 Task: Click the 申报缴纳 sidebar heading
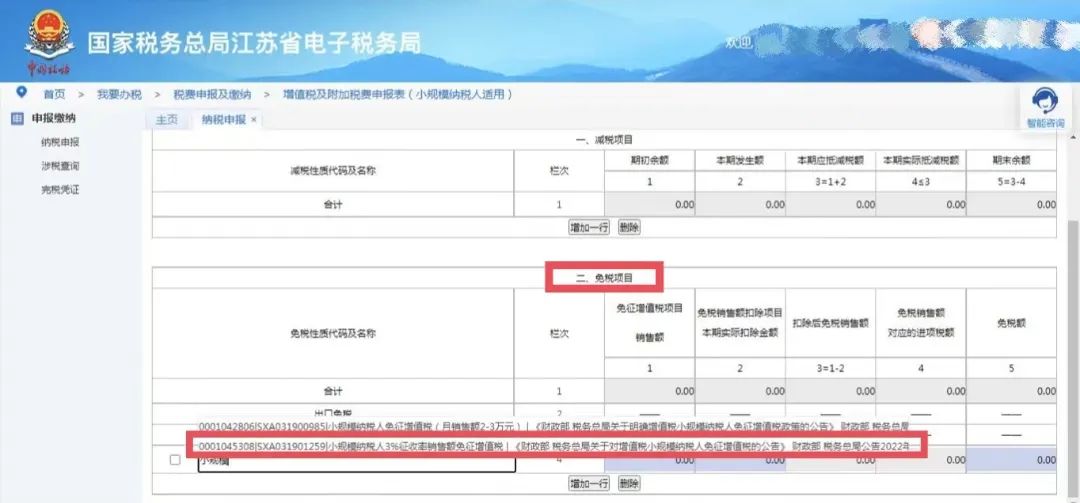(x=54, y=119)
